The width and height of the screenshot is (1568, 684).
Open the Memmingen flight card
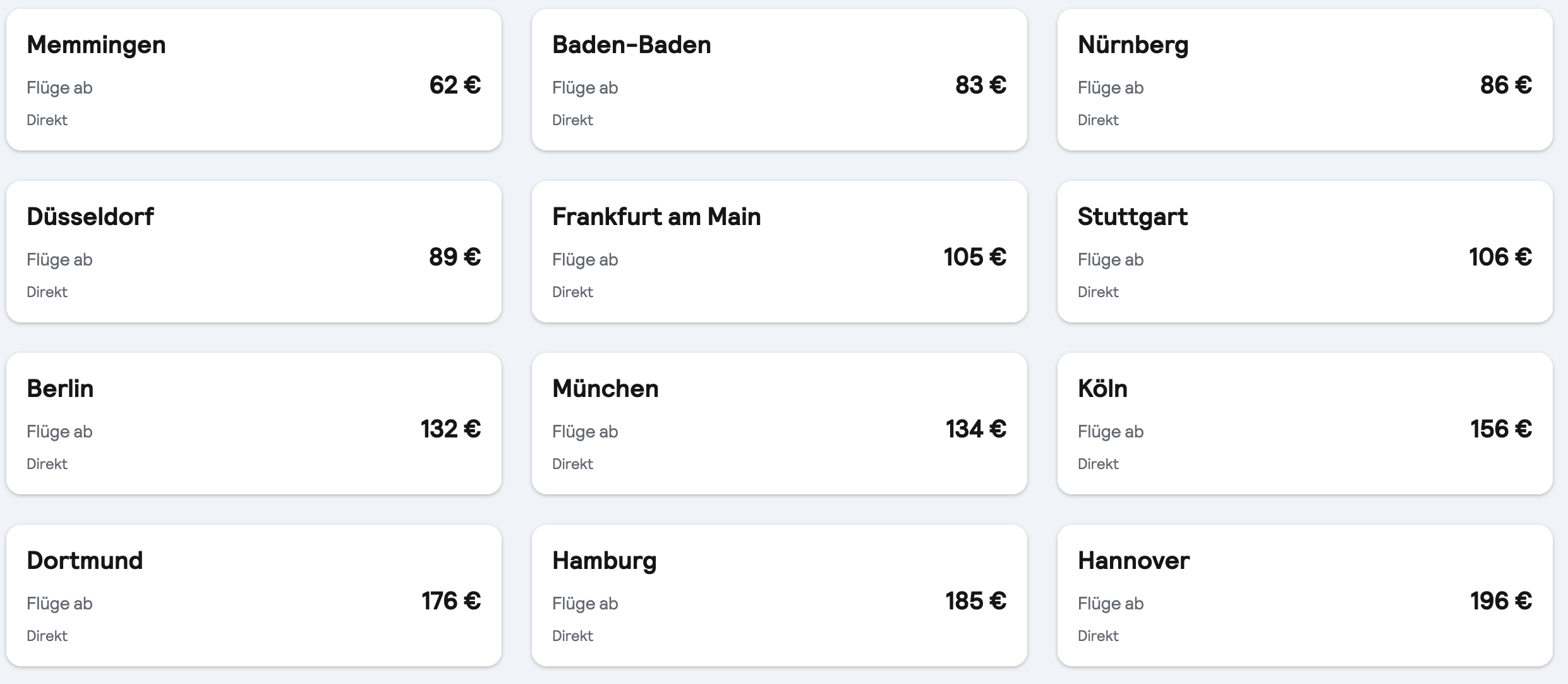(x=253, y=80)
